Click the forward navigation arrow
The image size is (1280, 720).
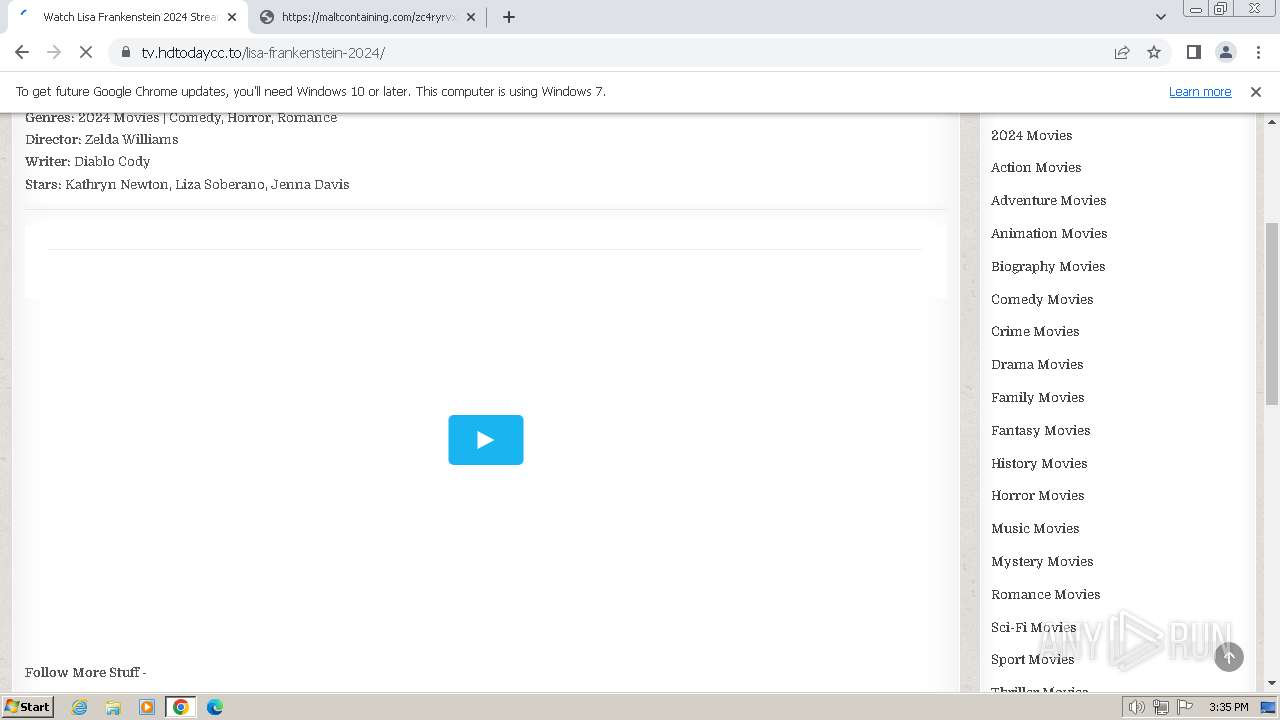(x=54, y=52)
